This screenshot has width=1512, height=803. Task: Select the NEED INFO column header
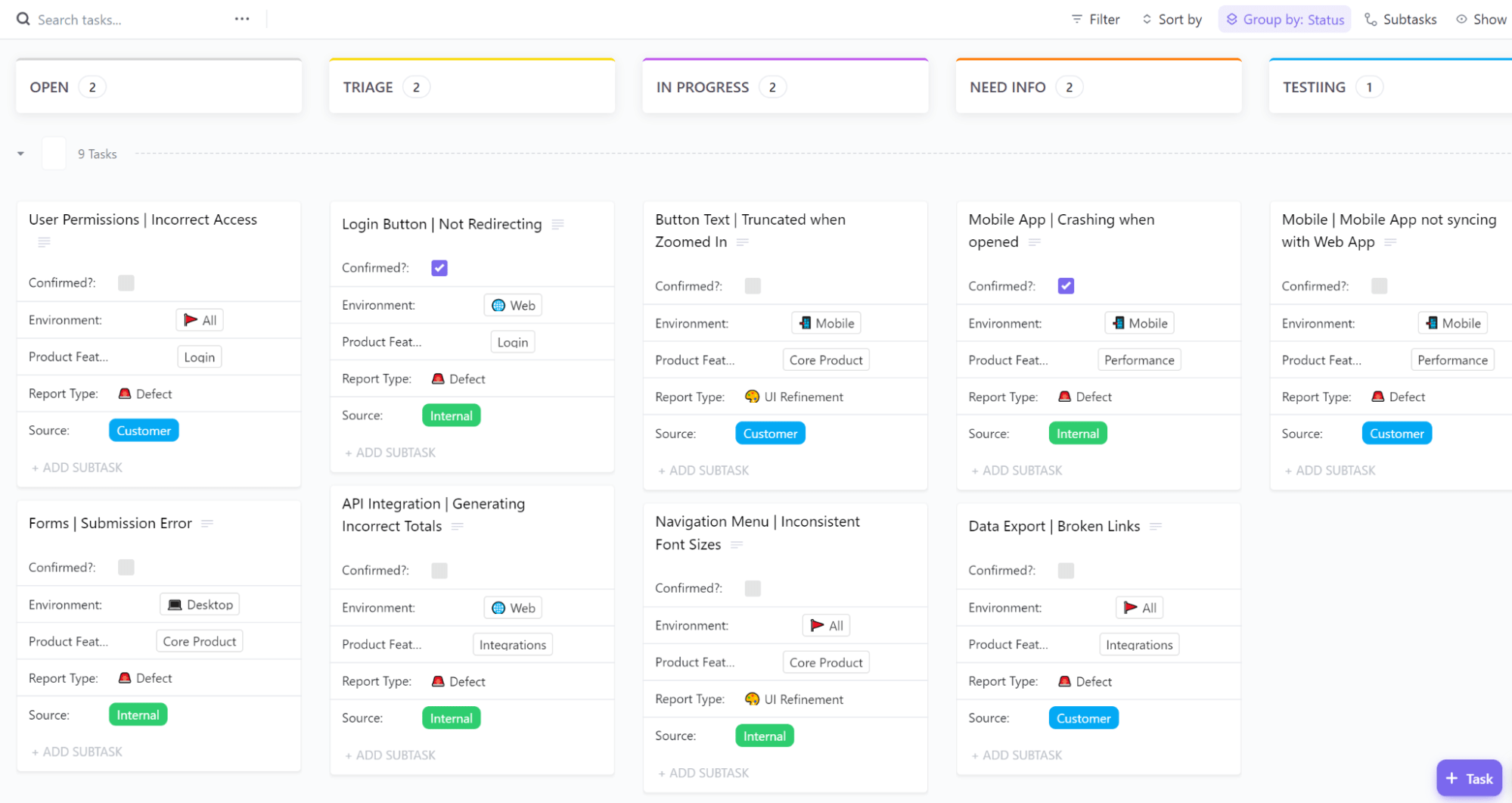click(x=1007, y=87)
